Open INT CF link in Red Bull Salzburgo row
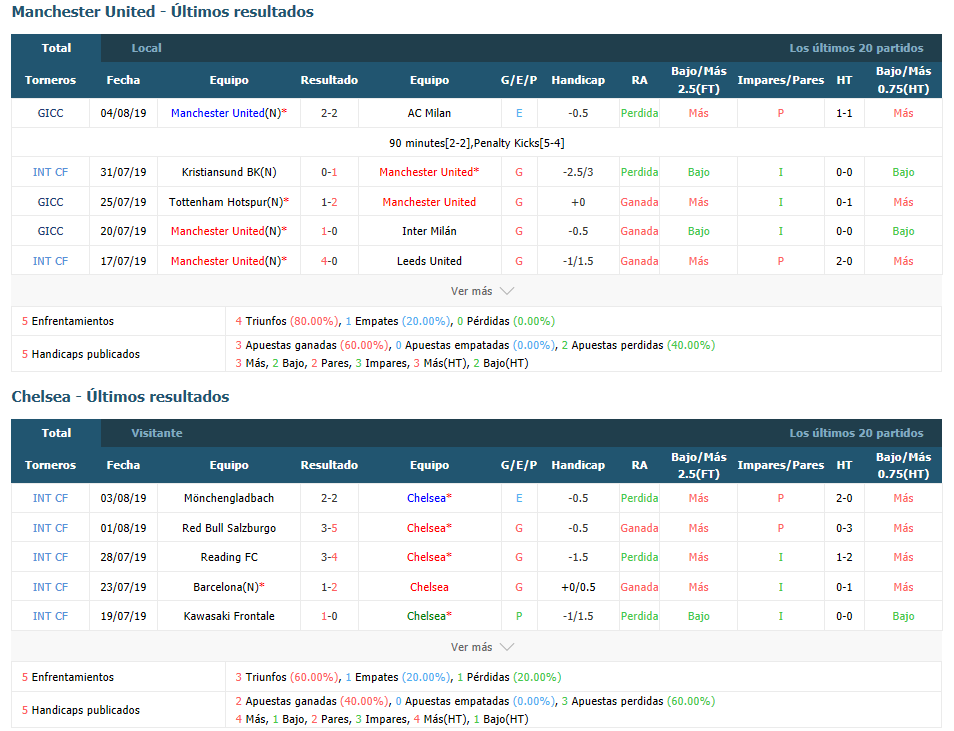Screen dimensions: 954x731 pyautogui.click(x=50, y=528)
